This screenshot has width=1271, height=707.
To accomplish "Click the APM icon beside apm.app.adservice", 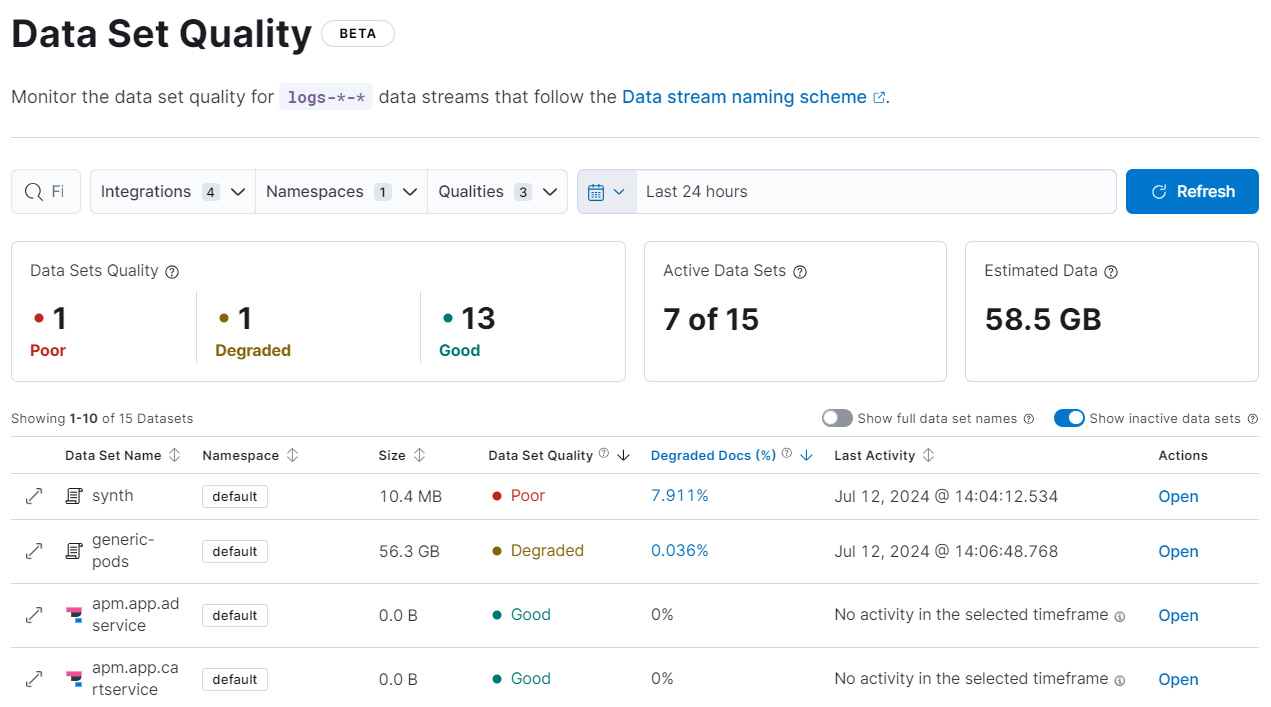I will point(73,615).
